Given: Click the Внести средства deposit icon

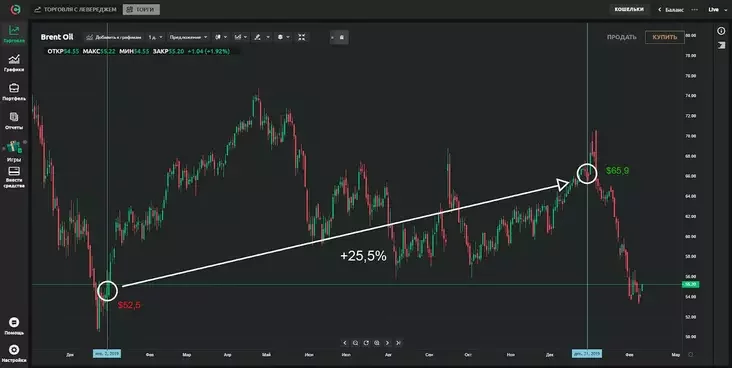Looking at the screenshot, I should (x=14, y=177).
